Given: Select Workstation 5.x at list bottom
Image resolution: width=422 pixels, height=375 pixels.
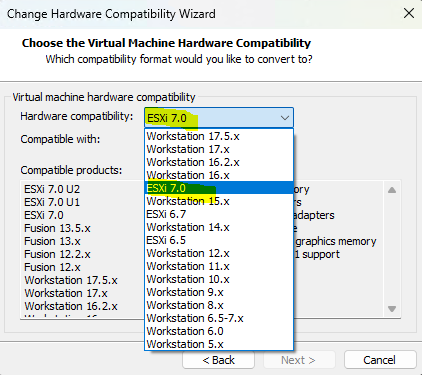Looking at the screenshot, I should coord(219,344).
